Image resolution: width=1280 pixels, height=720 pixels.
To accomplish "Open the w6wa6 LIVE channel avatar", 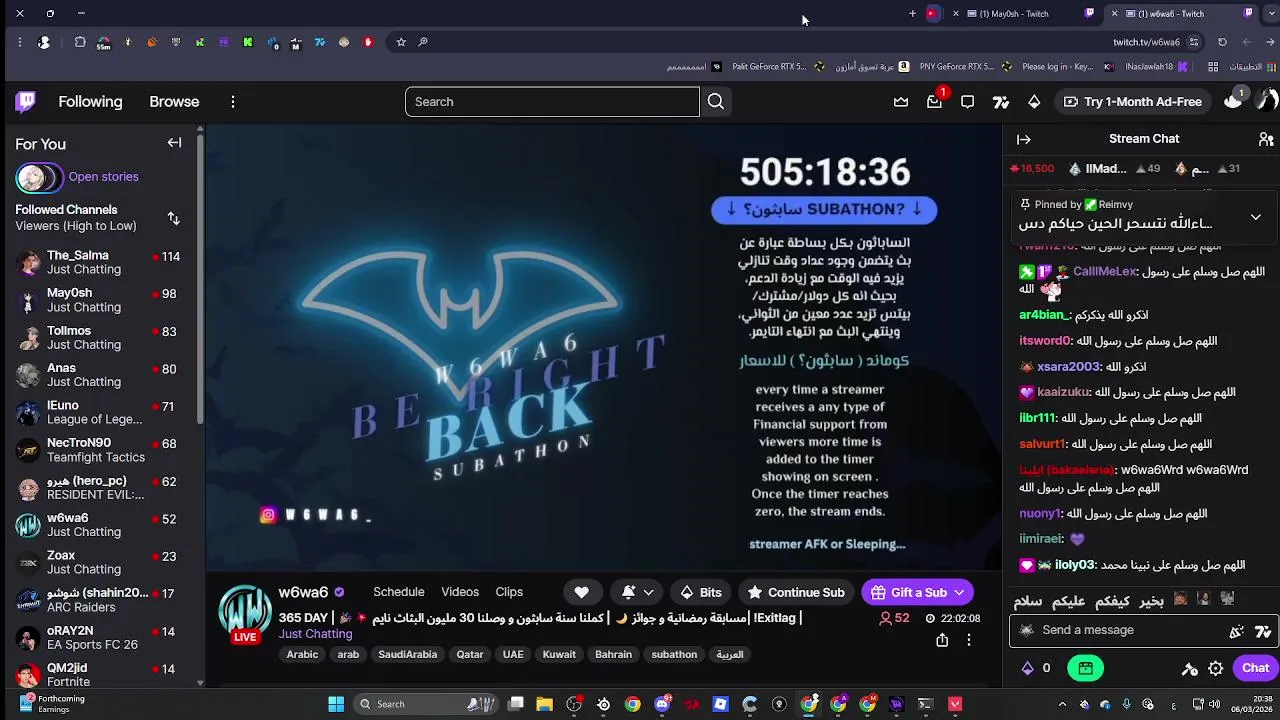I will [x=245, y=613].
